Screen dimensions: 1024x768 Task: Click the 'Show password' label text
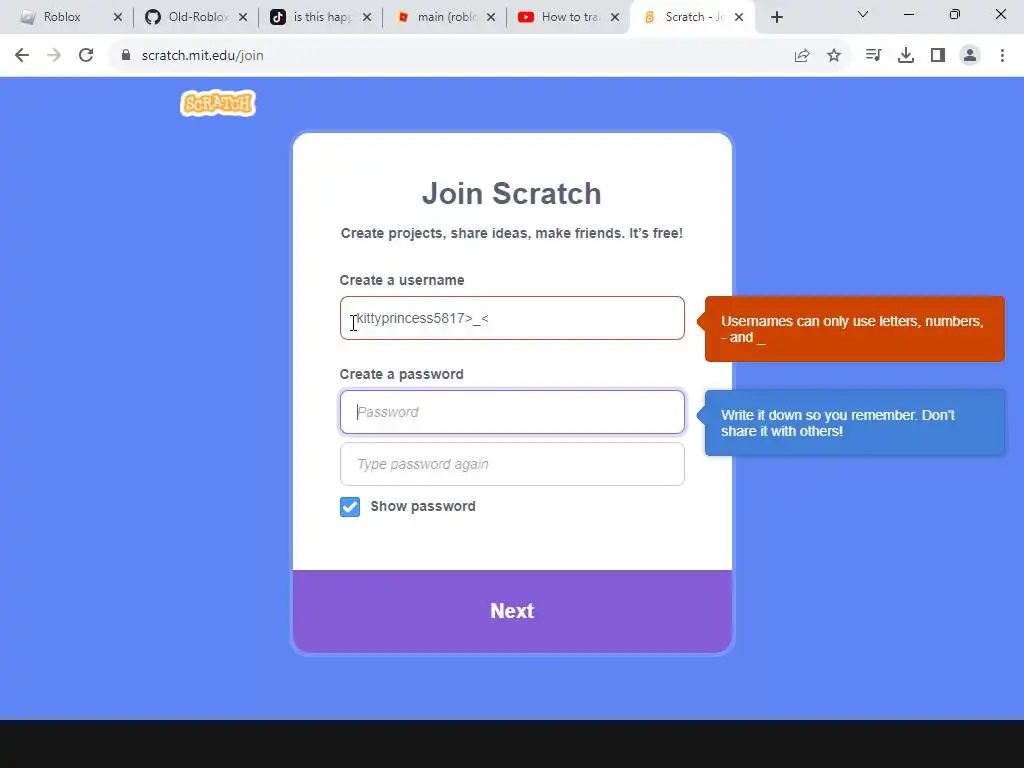click(423, 506)
